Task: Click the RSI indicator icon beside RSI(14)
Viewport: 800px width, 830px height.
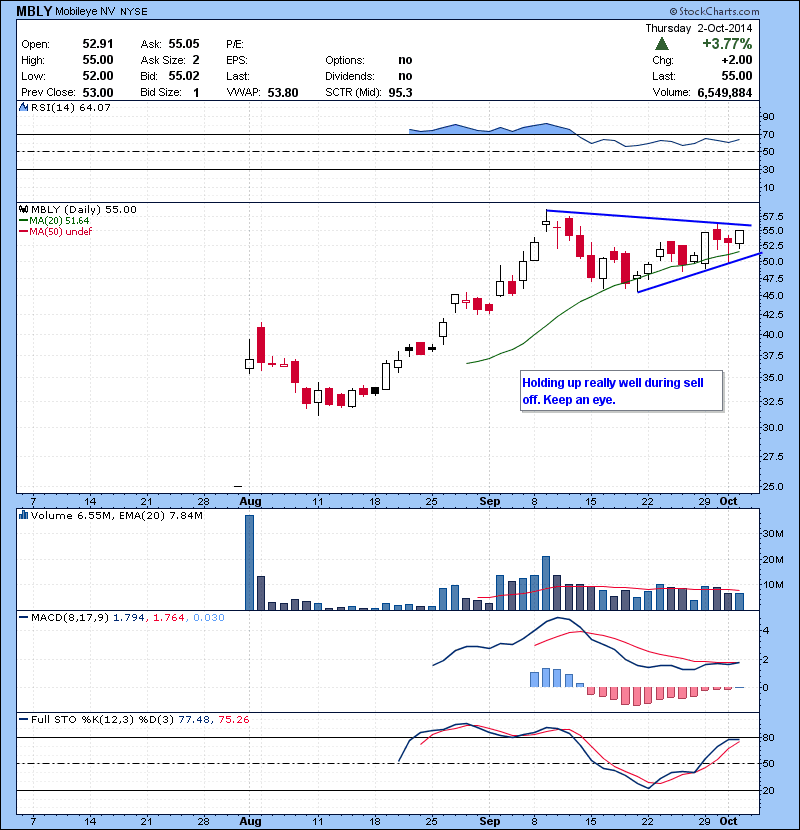Action: pyautogui.click(x=23, y=107)
